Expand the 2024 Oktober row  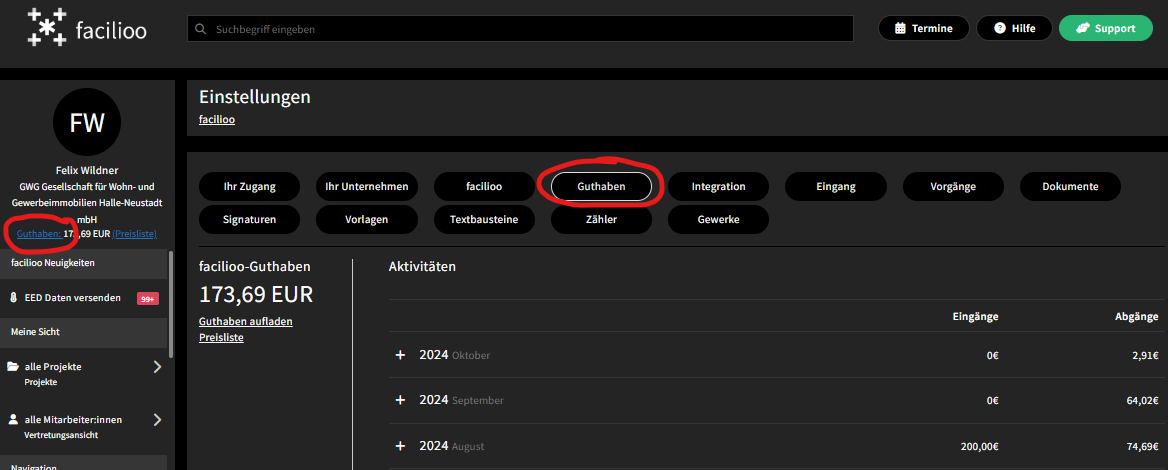point(400,355)
